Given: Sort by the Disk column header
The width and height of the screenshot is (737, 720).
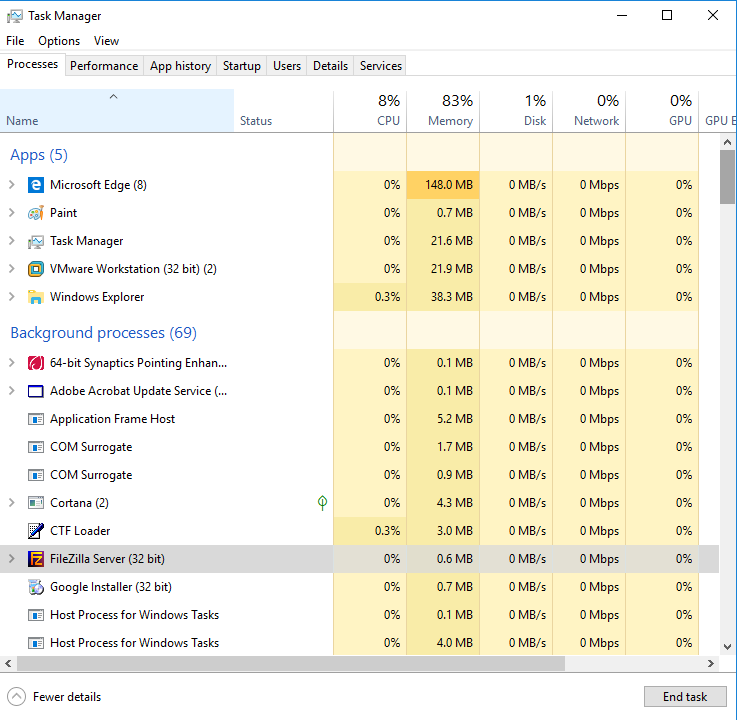Looking at the screenshot, I should tap(516, 111).
